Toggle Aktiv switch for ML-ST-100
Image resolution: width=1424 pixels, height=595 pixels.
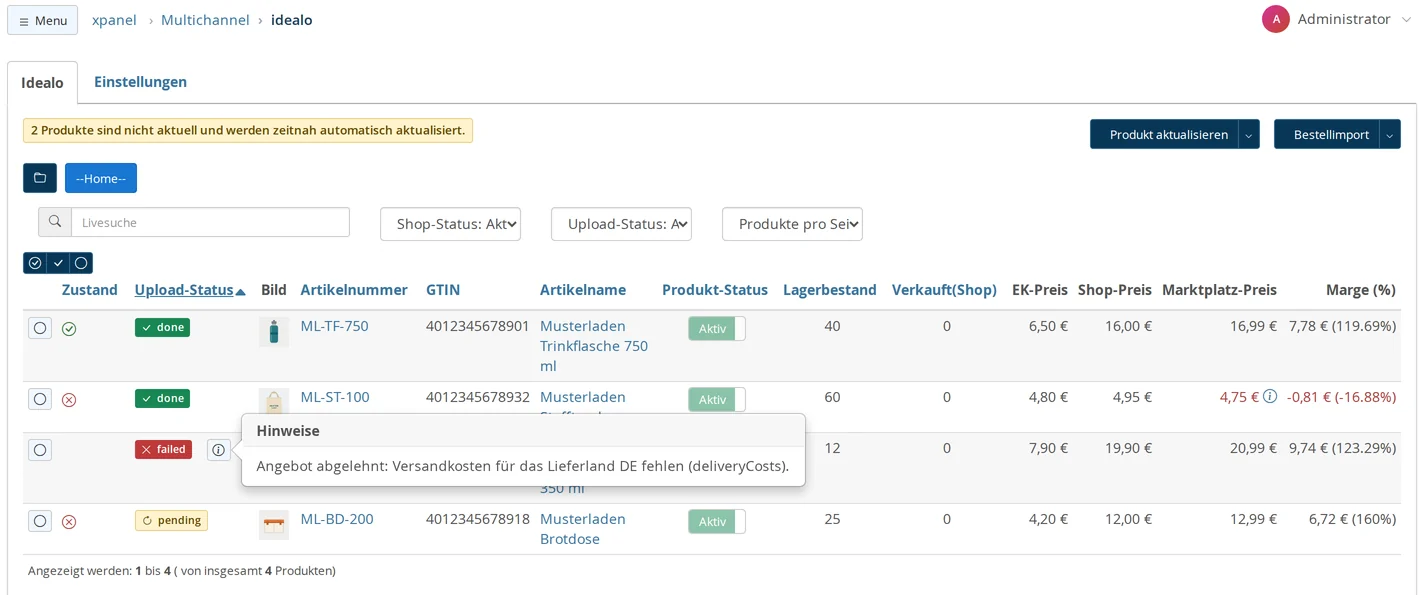pyautogui.click(x=717, y=400)
